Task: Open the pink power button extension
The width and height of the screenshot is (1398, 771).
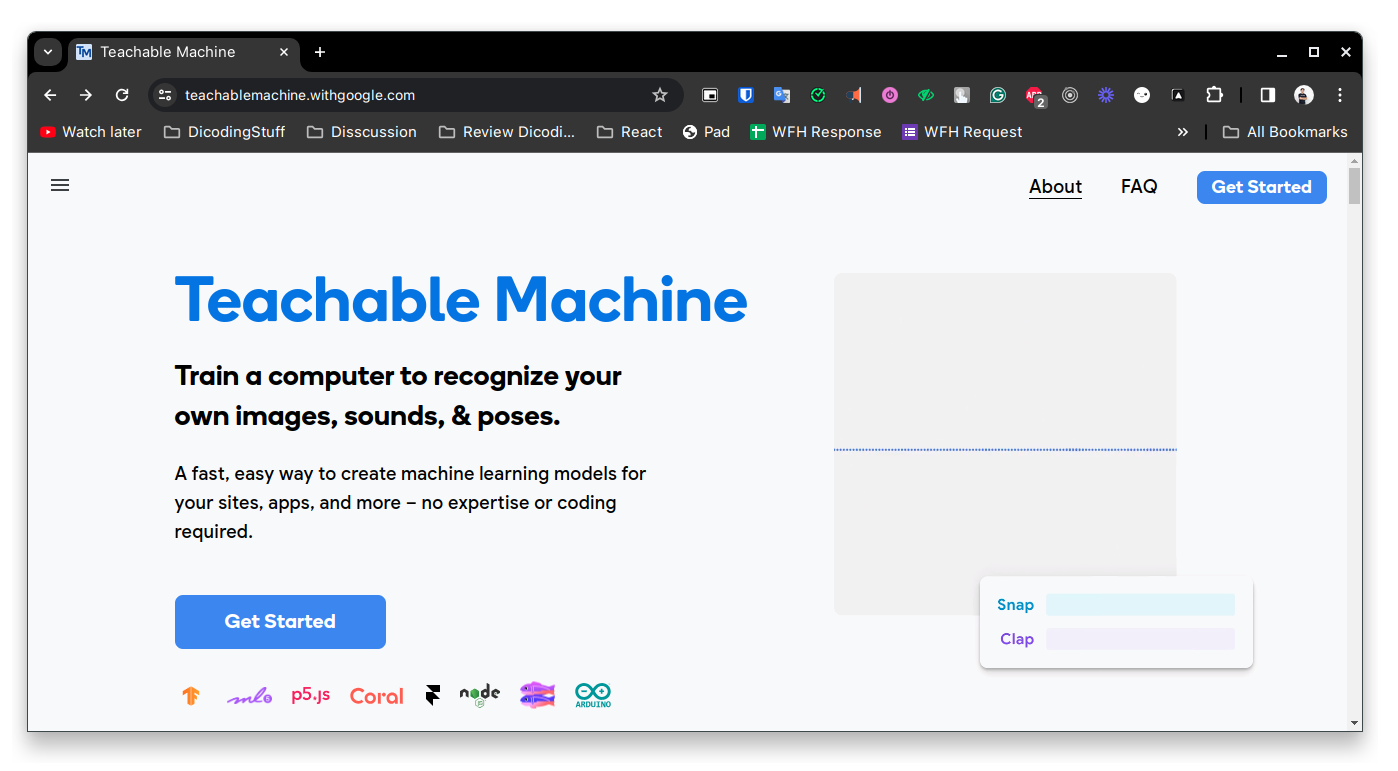Action: (890, 95)
